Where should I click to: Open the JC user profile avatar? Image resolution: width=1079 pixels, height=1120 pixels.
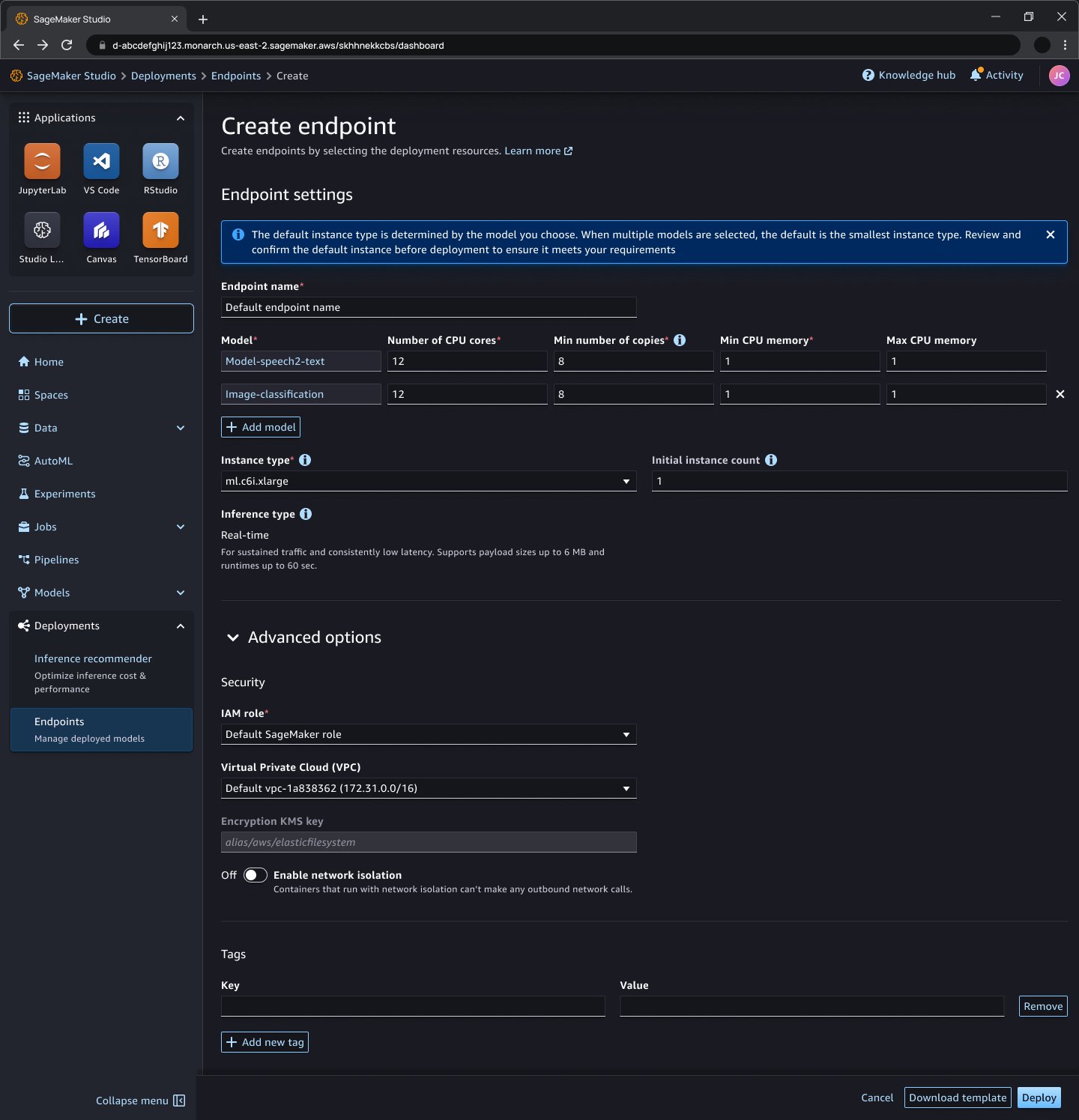[x=1059, y=76]
